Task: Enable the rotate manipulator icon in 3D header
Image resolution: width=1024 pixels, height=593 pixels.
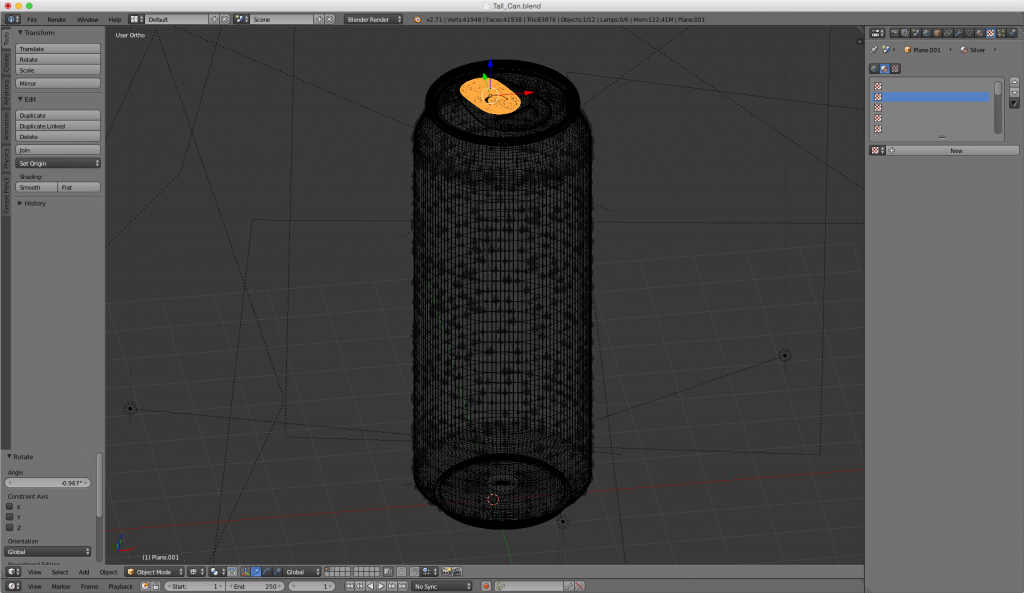Action: tap(267, 572)
